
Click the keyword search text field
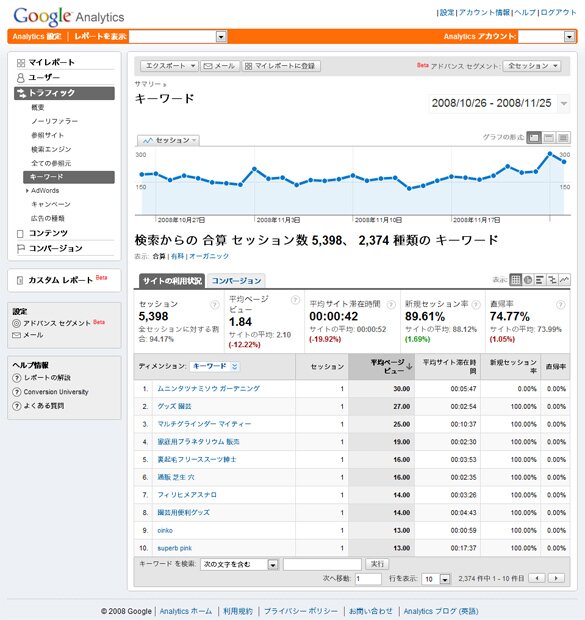pyautogui.click(x=322, y=564)
